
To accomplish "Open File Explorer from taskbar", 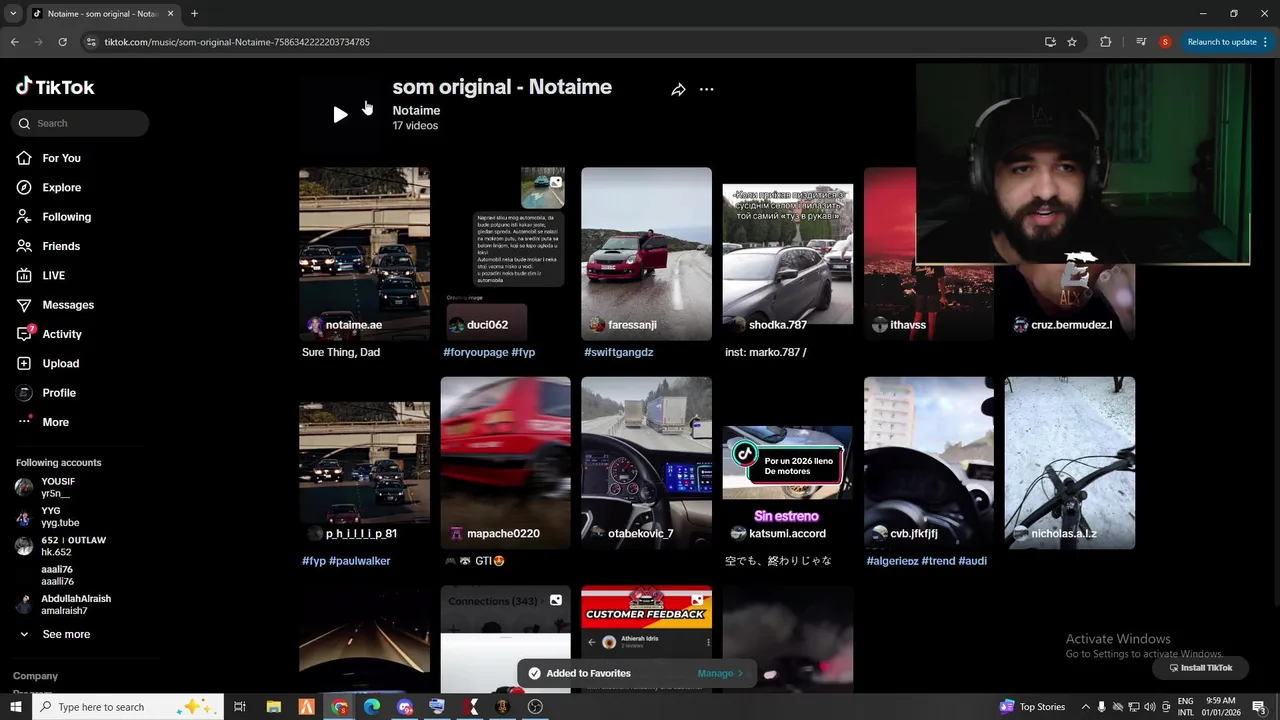I will (273, 707).
